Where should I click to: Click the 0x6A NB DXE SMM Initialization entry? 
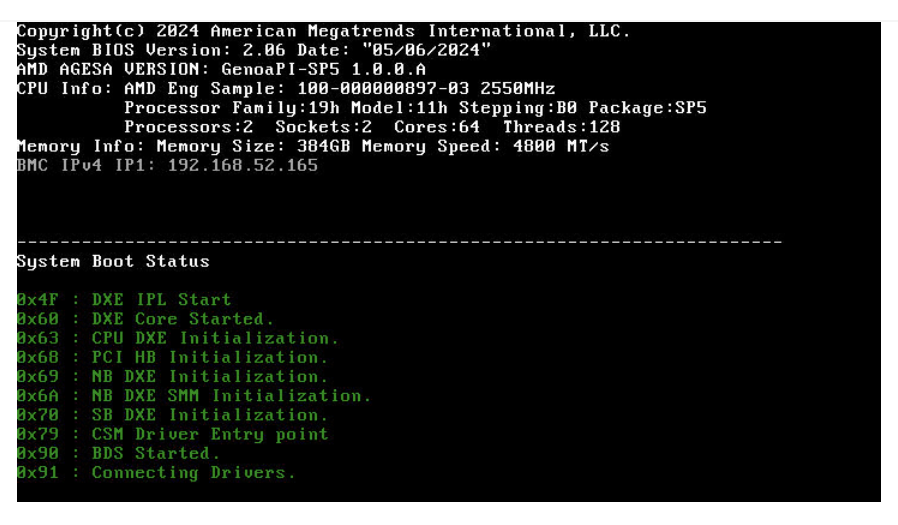[194, 396]
